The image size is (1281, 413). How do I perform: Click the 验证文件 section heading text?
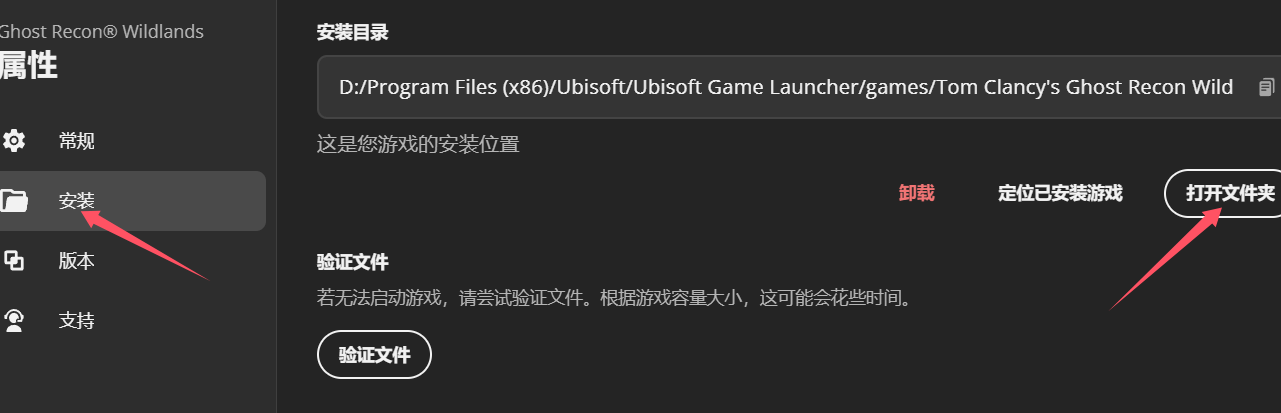point(352,262)
